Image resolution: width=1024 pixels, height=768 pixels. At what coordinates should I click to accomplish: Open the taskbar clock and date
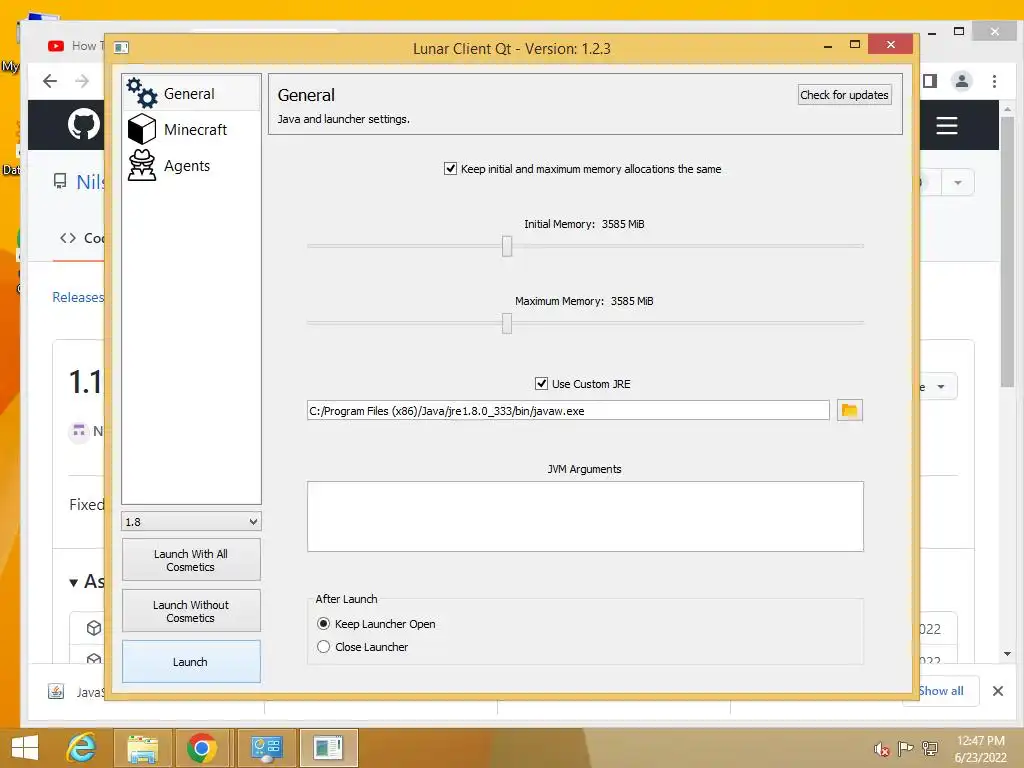[x=980, y=749]
